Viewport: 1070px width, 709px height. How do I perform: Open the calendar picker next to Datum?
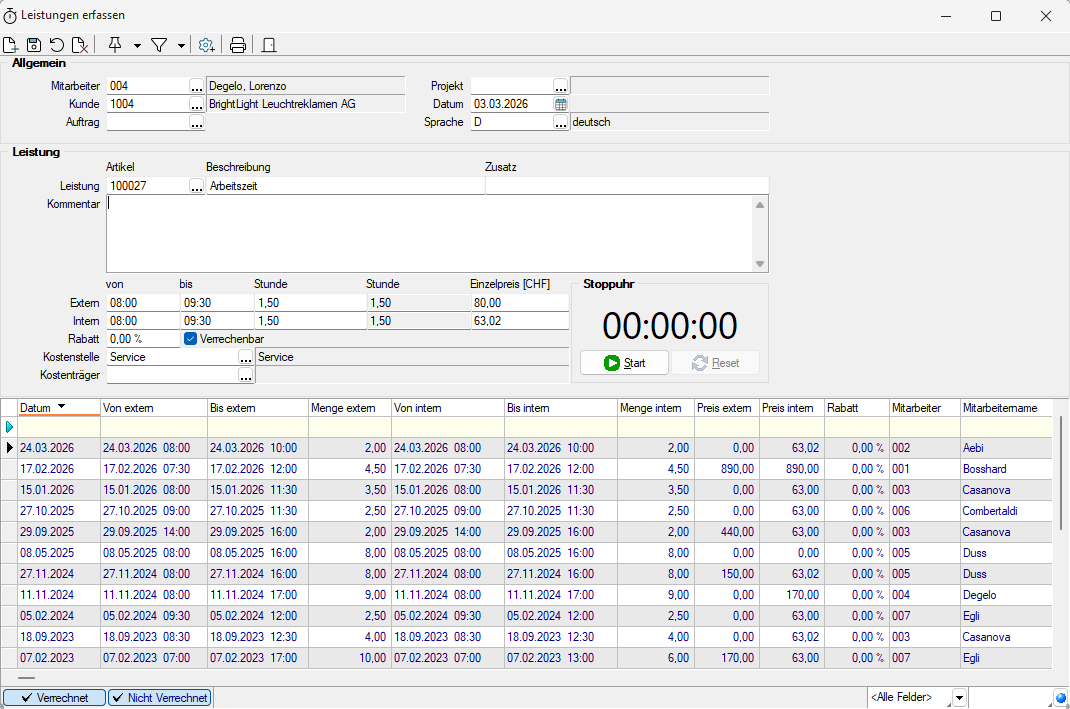[561, 104]
